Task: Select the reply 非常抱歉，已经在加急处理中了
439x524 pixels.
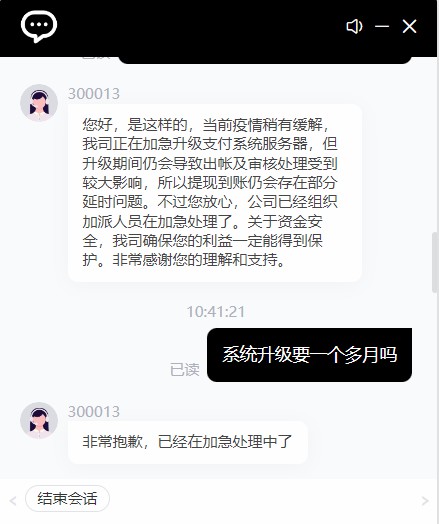Action: pyautogui.click(x=187, y=442)
